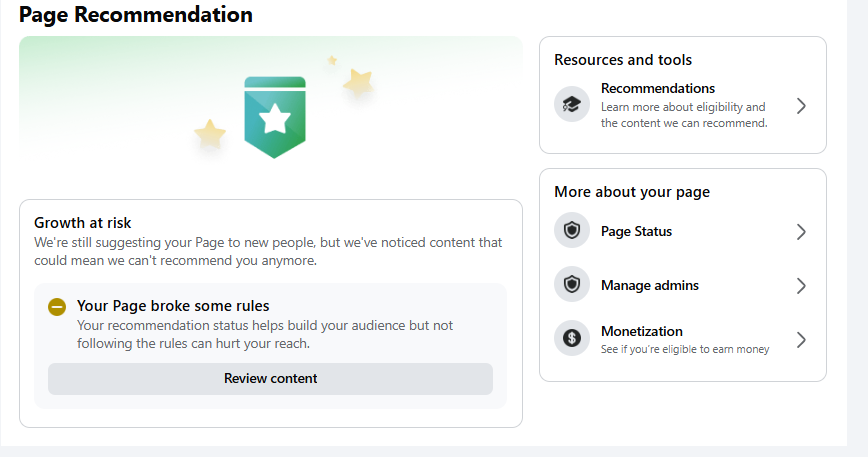Open the Monetization chevron arrow
This screenshot has height=457, width=868.
point(801,340)
